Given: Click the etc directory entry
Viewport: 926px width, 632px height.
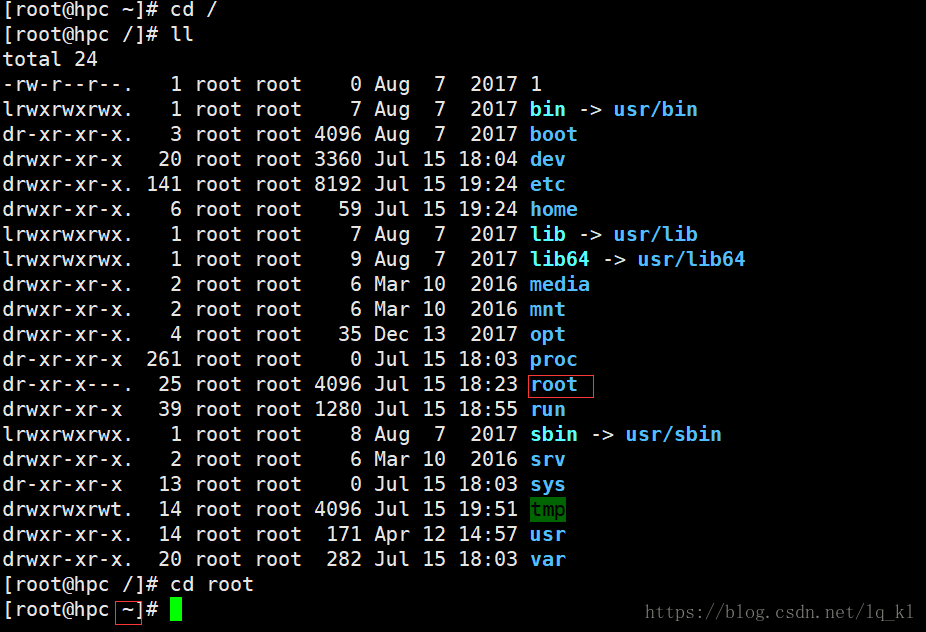Looking at the screenshot, I should click(547, 185).
